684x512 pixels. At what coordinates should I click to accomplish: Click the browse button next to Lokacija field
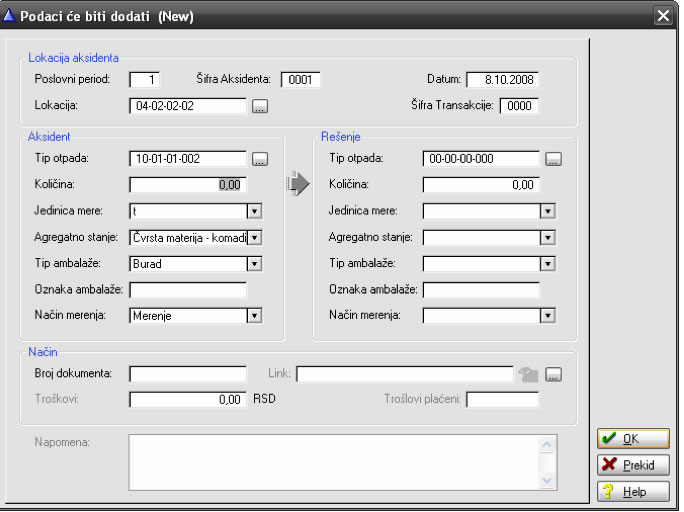259,106
